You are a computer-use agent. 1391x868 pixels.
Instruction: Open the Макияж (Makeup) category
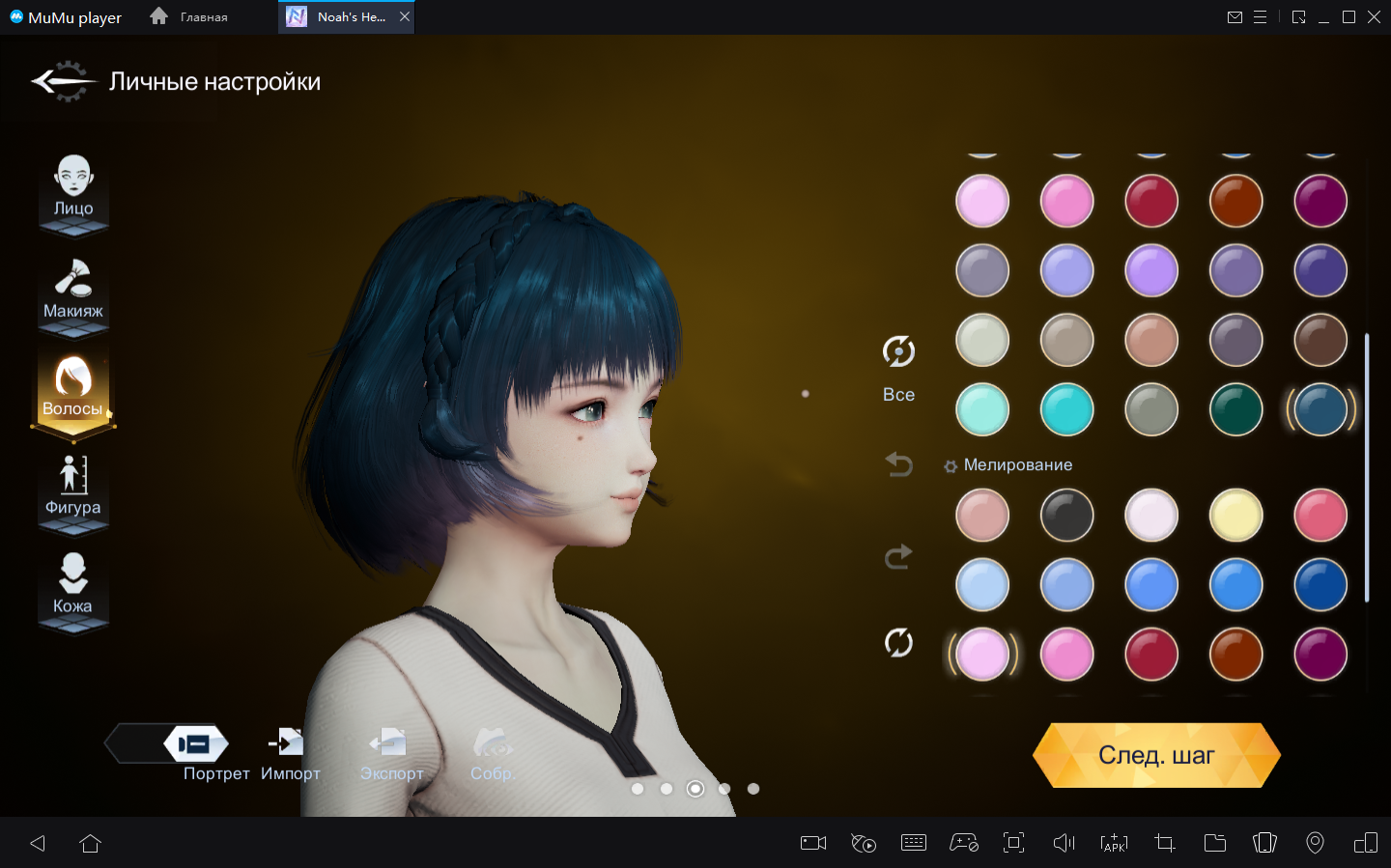click(73, 292)
